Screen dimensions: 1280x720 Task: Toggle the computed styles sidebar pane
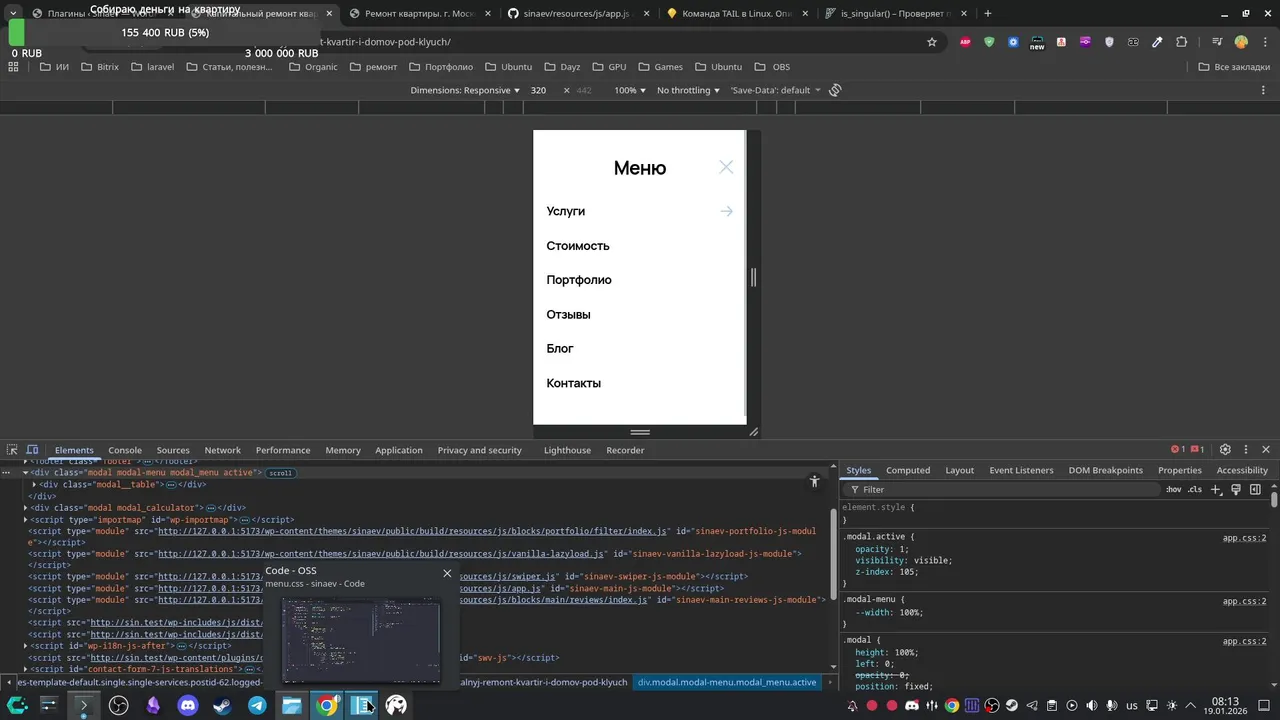pos(1255,490)
